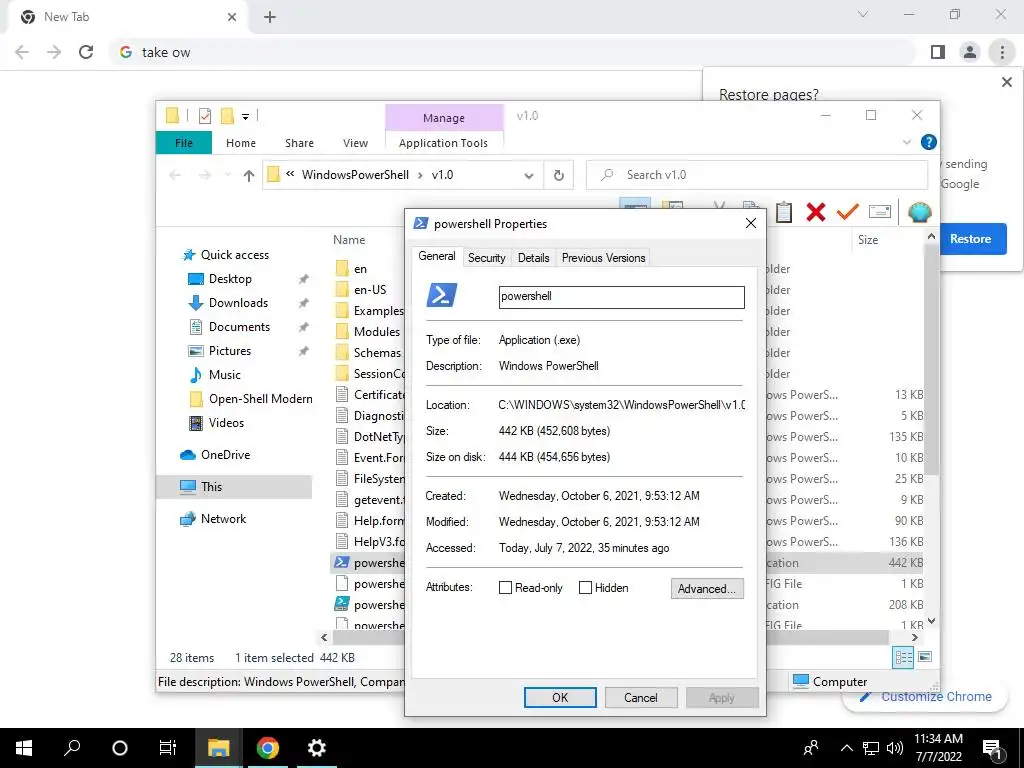The image size is (1024, 768).
Task: Click WindowsPowerShell in the address breadcrumb
Action: pos(355,175)
